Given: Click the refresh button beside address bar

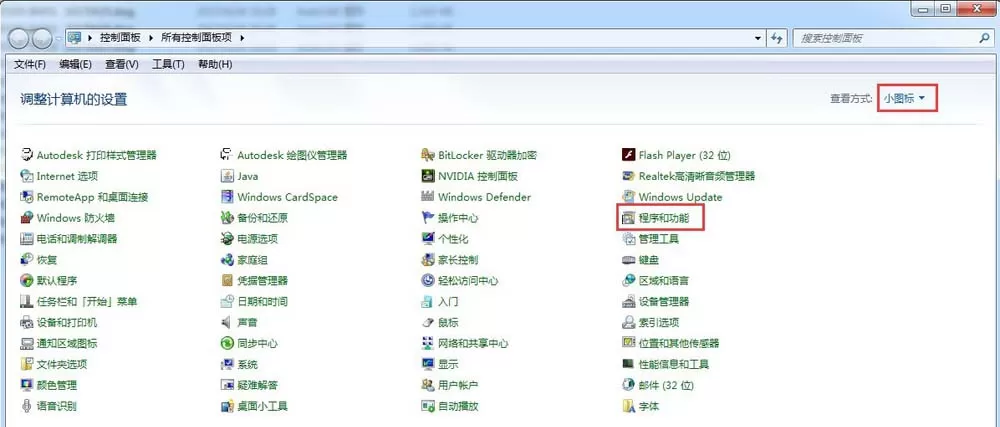Looking at the screenshot, I should (776, 38).
